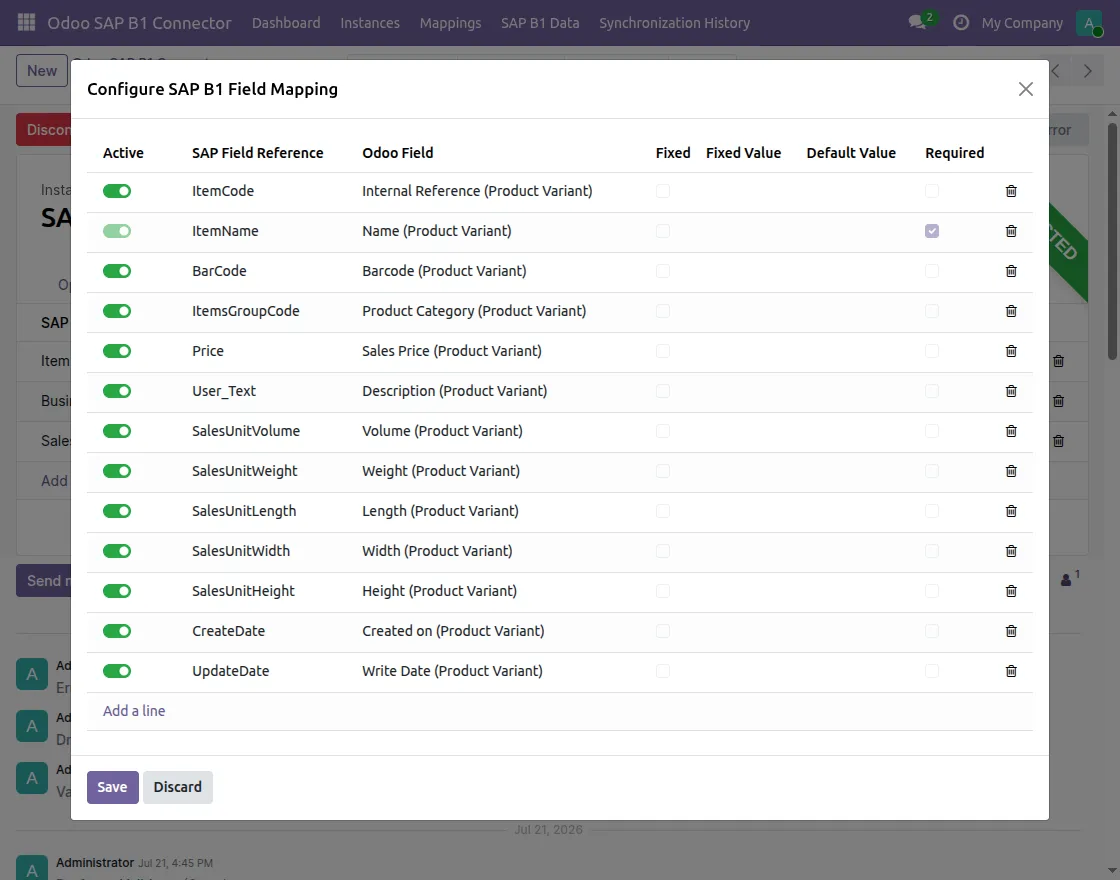
Task: Delete the ItemCode mapping row
Action: click(1011, 191)
